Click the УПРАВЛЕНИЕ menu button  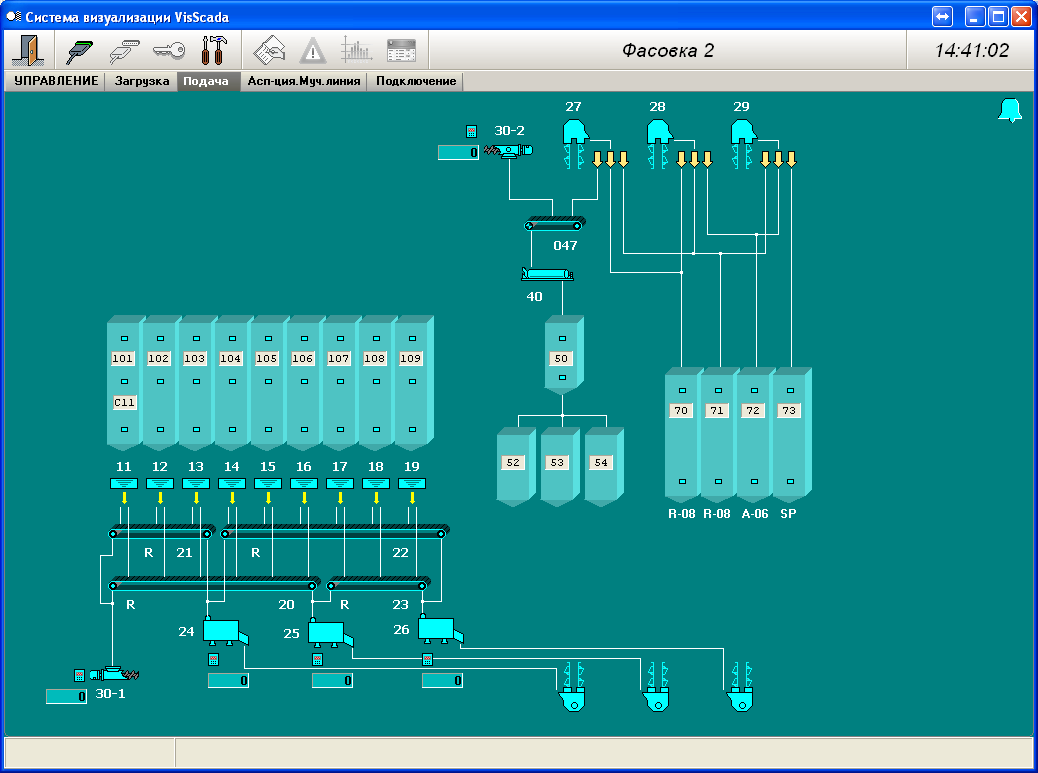[56, 81]
